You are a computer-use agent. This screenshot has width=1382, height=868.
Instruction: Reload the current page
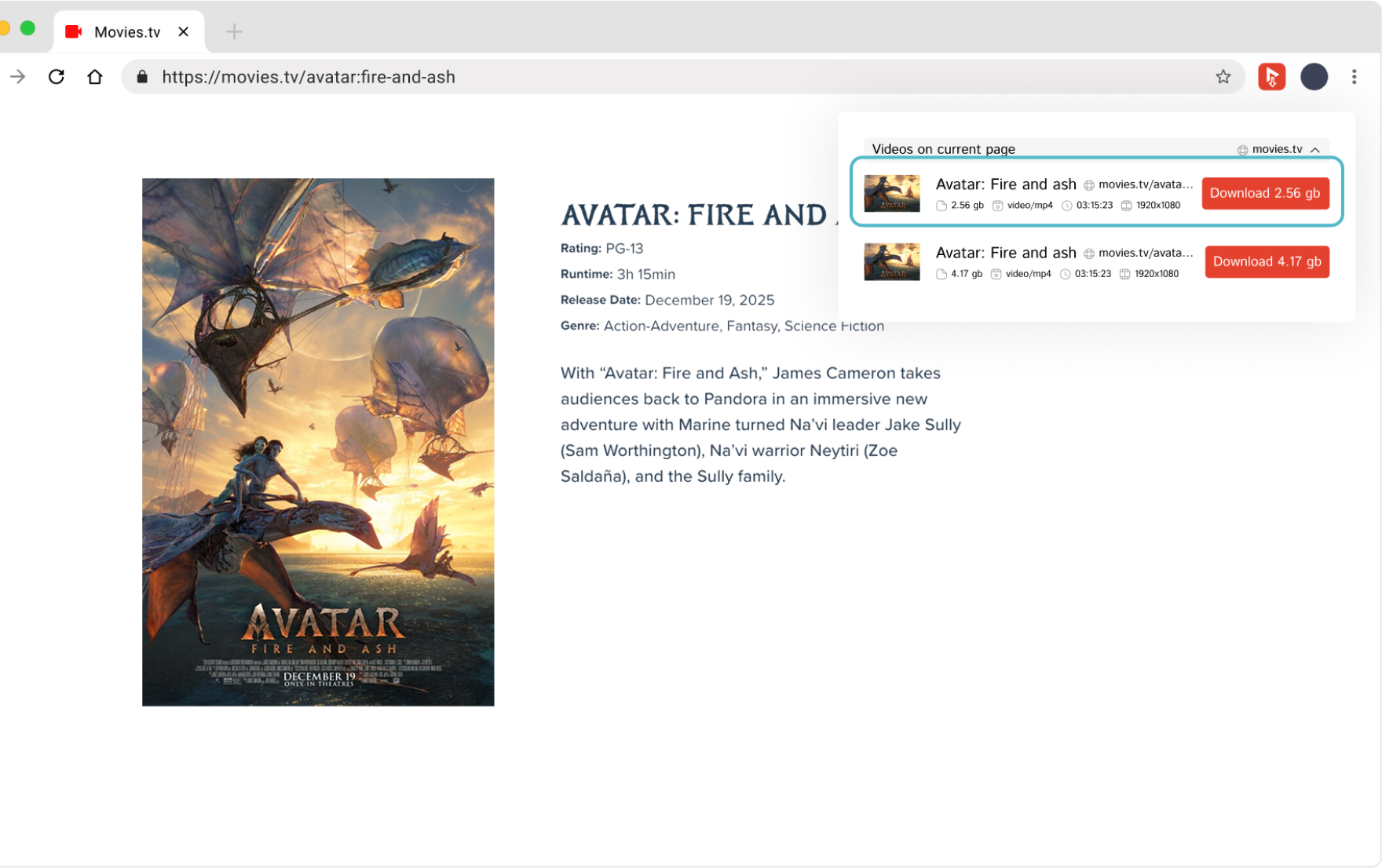coord(57,77)
